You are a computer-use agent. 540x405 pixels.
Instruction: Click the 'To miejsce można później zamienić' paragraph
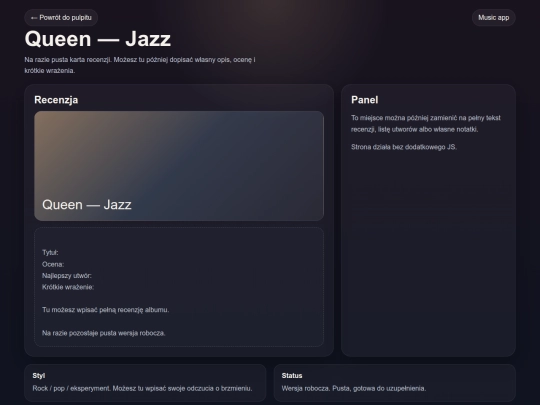(426, 123)
